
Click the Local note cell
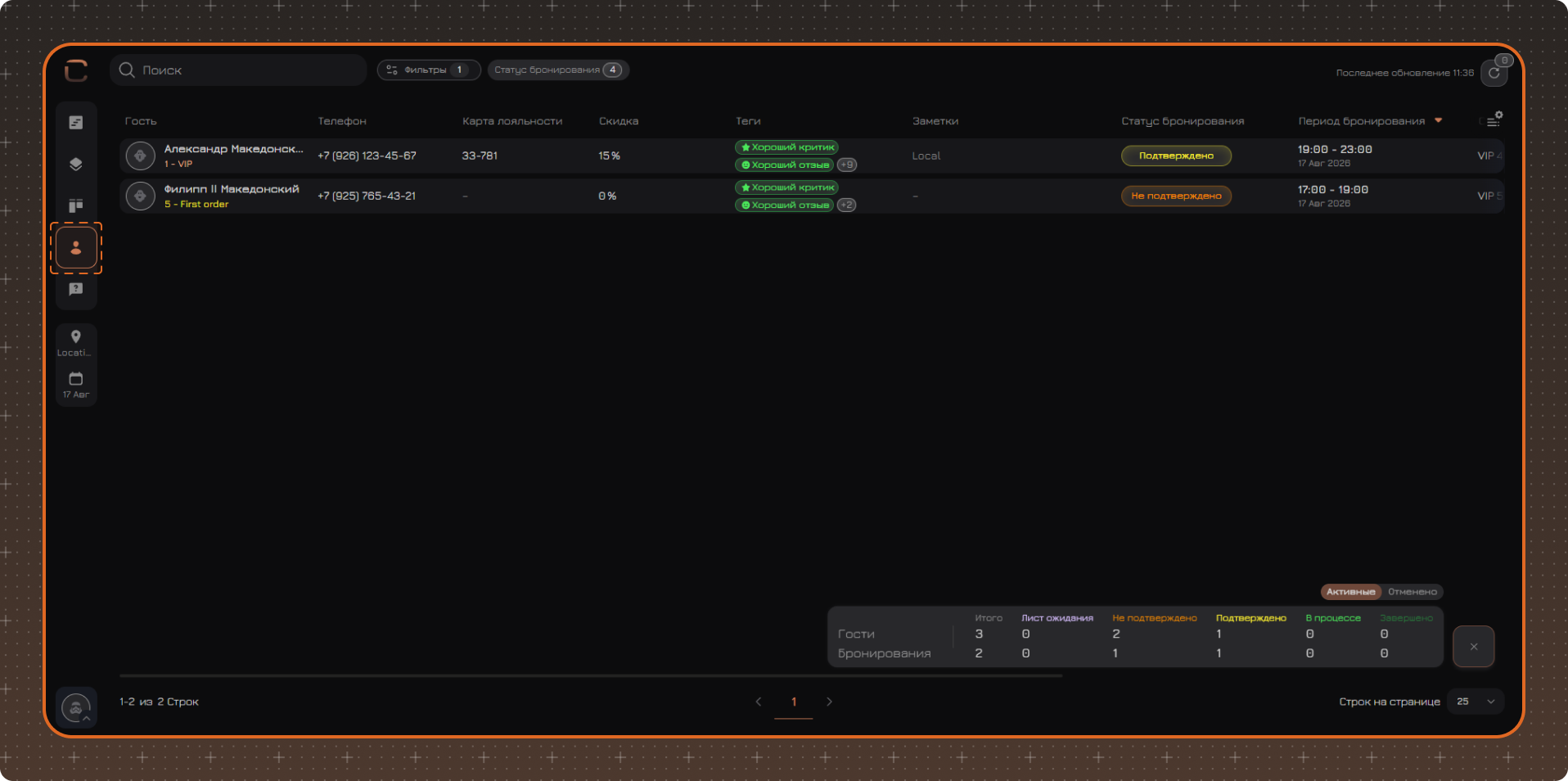pyautogui.click(x=926, y=156)
